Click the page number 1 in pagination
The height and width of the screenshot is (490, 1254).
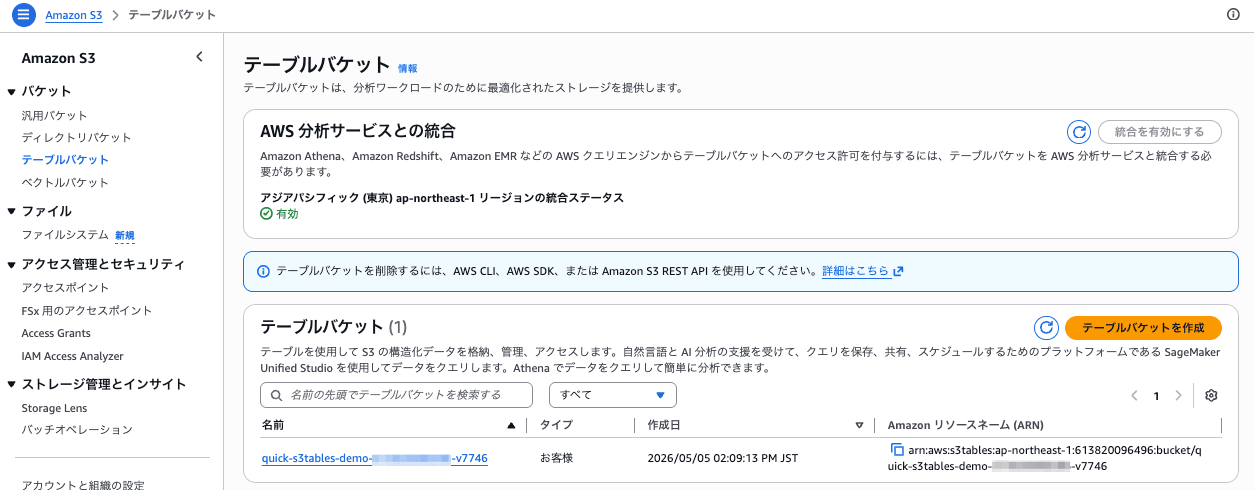1156,395
